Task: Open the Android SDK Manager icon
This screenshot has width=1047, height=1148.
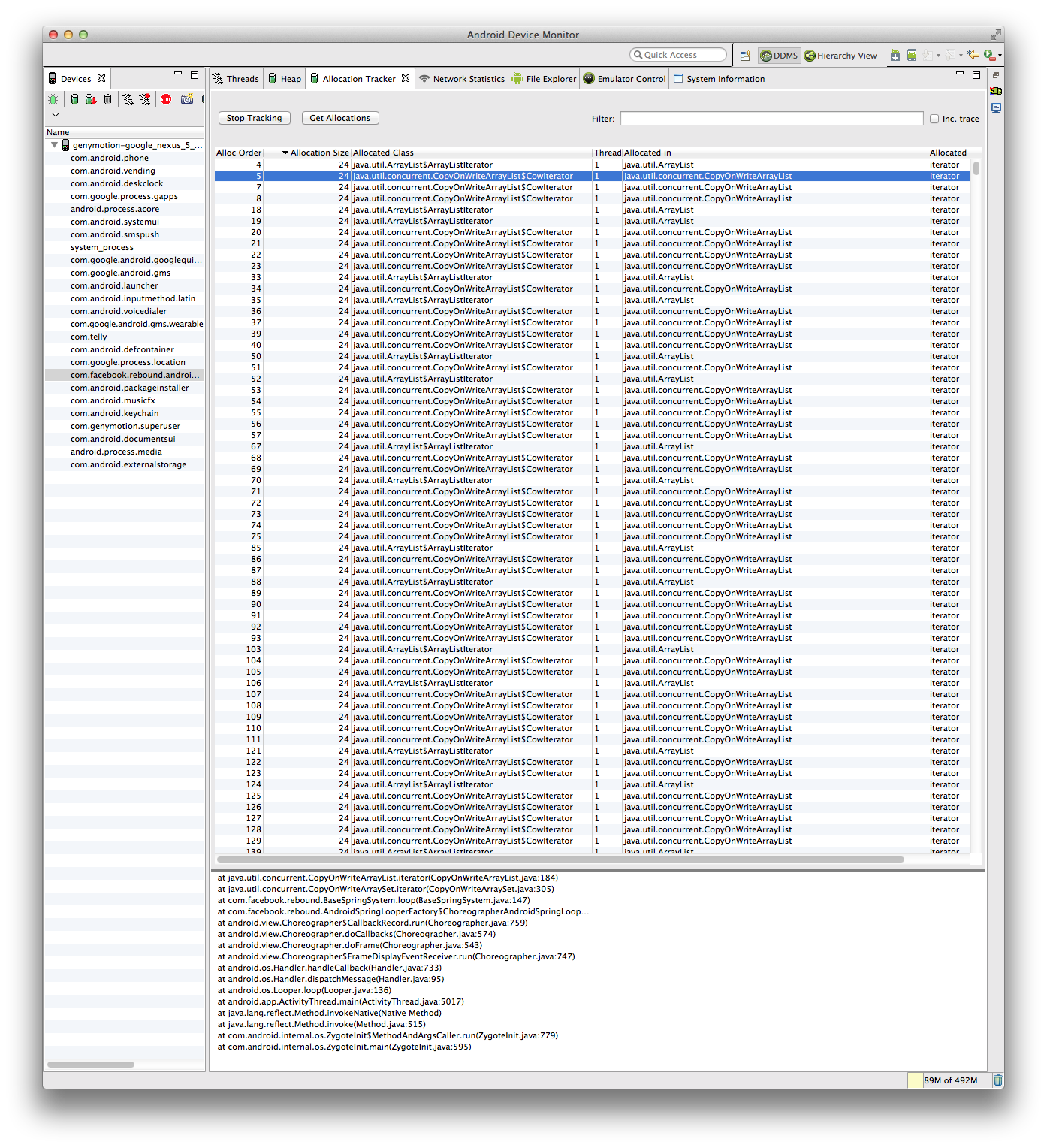Action: pos(895,55)
